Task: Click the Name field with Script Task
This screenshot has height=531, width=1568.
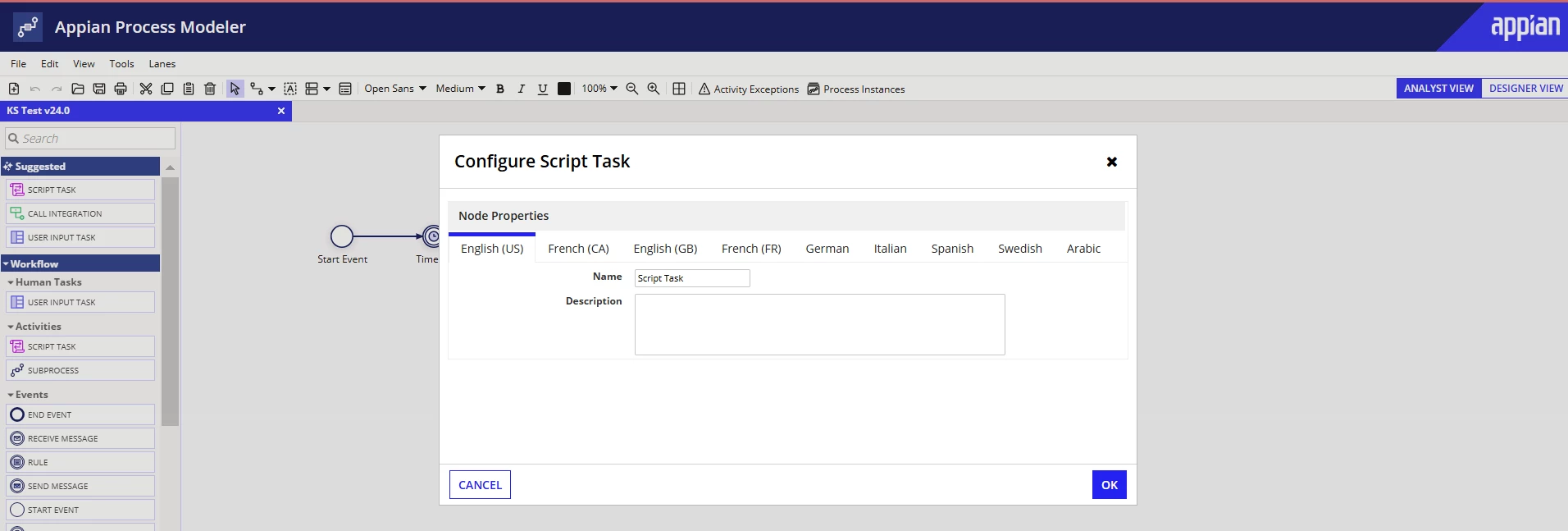Action: point(692,278)
